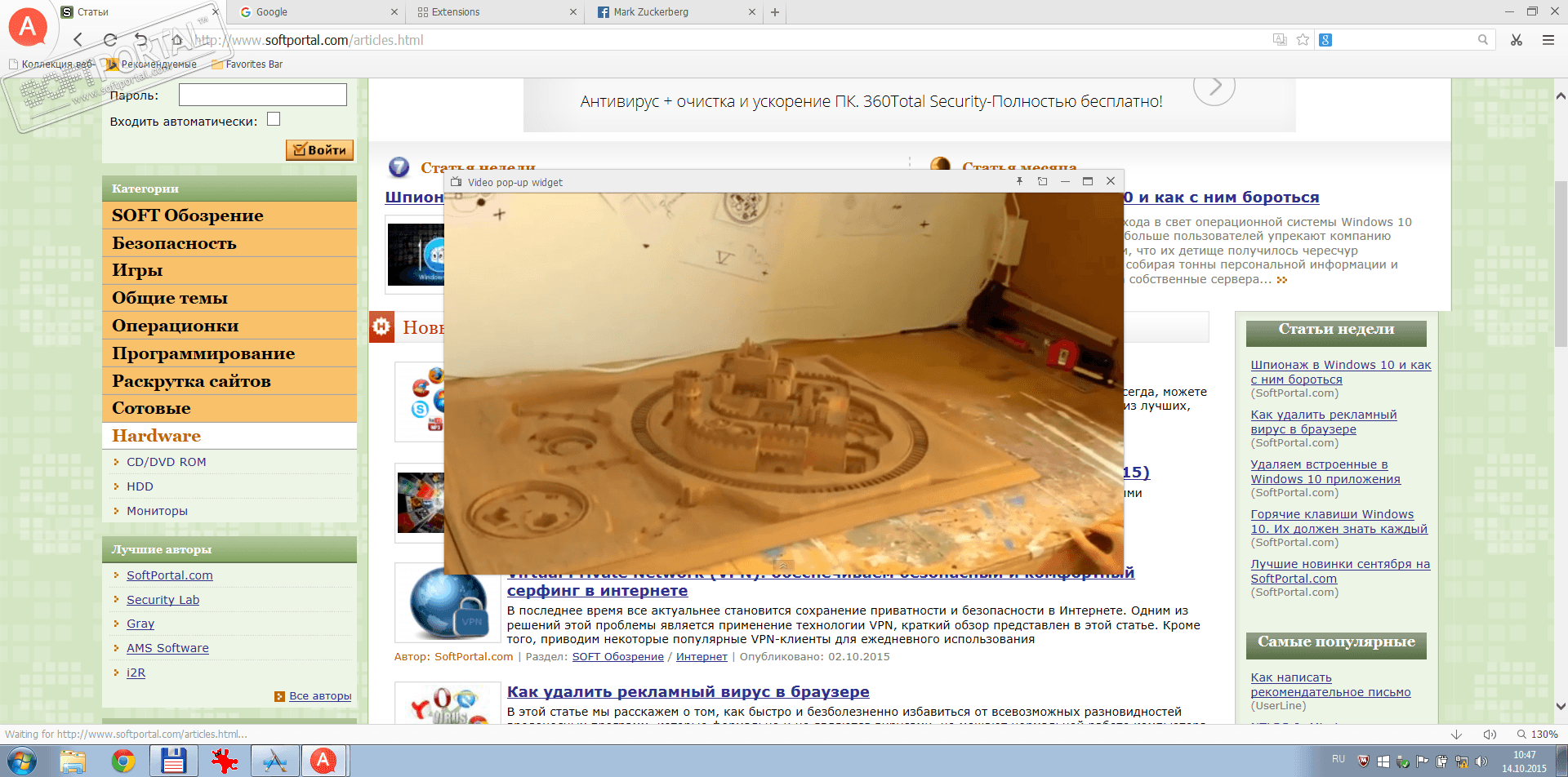The width and height of the screenshot is (1568, 777).
Task: Open the Безопасность category
Action: [x=229, y=243]
